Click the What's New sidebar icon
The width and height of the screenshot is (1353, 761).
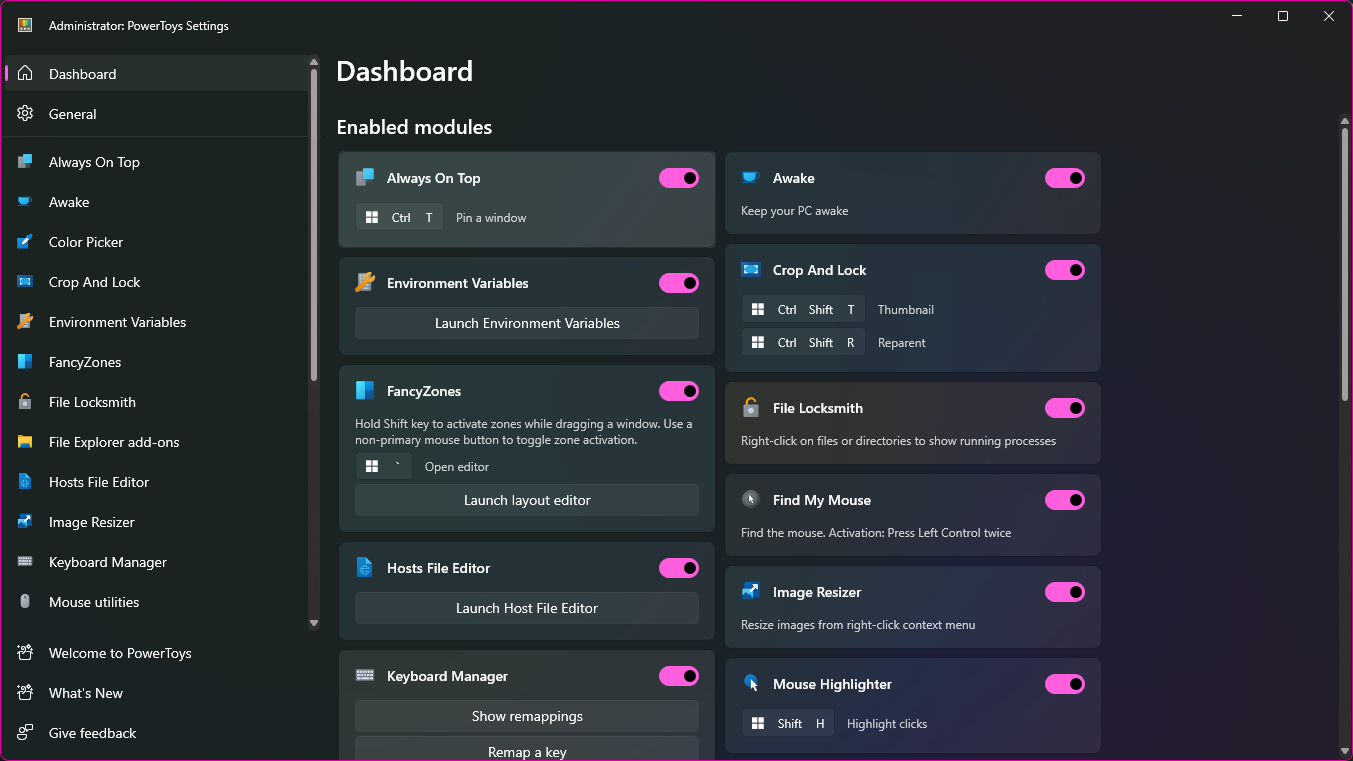(25, 693)
